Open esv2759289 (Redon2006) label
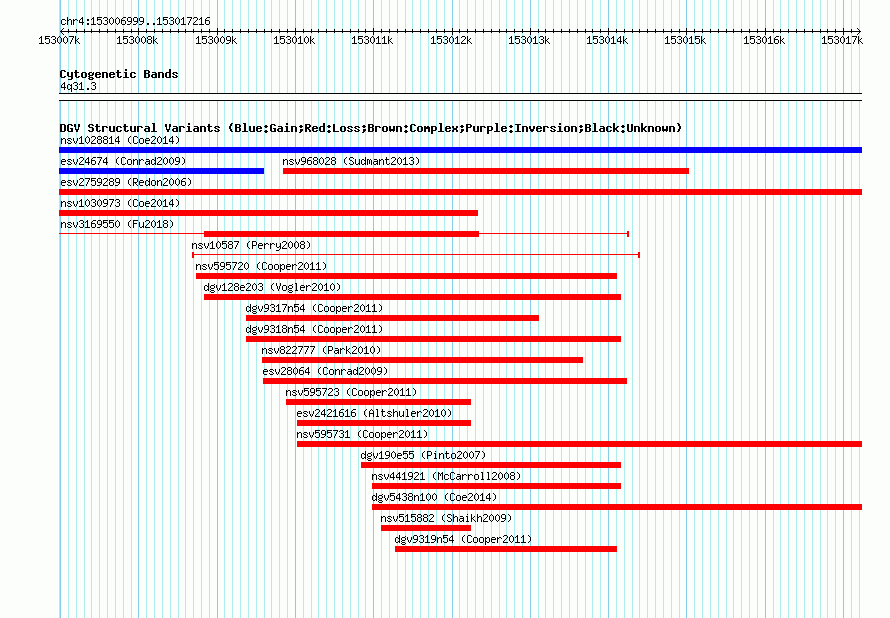Viewport: 890px width, 618px height. click(126, 182)
